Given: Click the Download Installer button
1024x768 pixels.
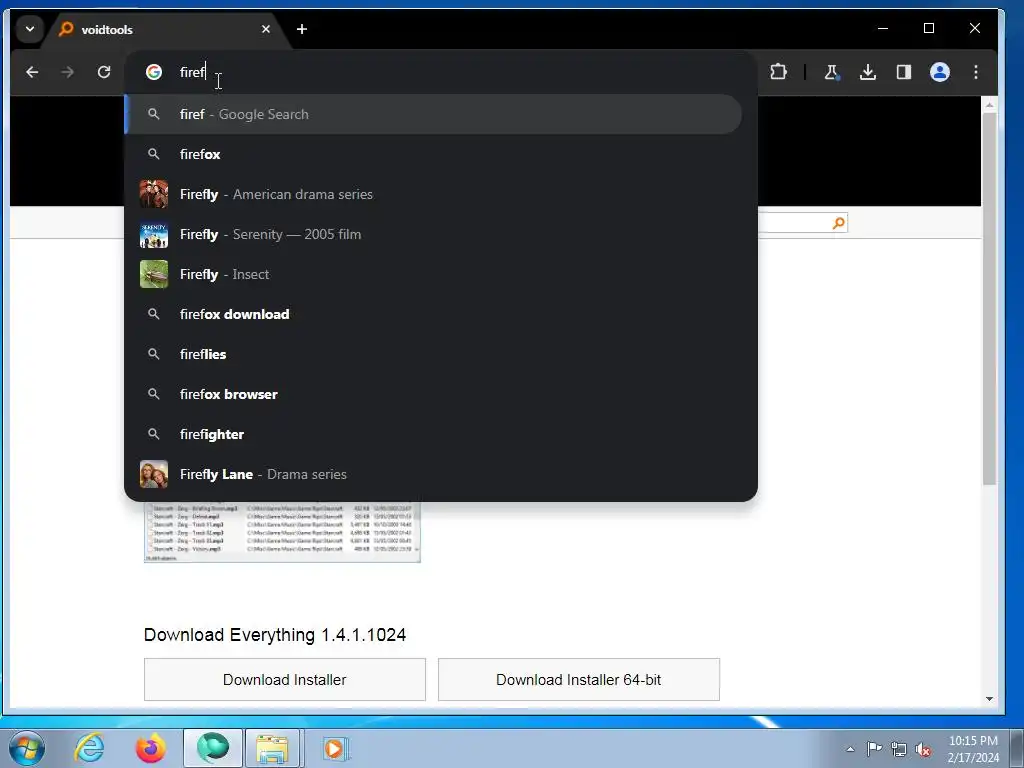Looking at the screenshot, I should coord(285,679).
